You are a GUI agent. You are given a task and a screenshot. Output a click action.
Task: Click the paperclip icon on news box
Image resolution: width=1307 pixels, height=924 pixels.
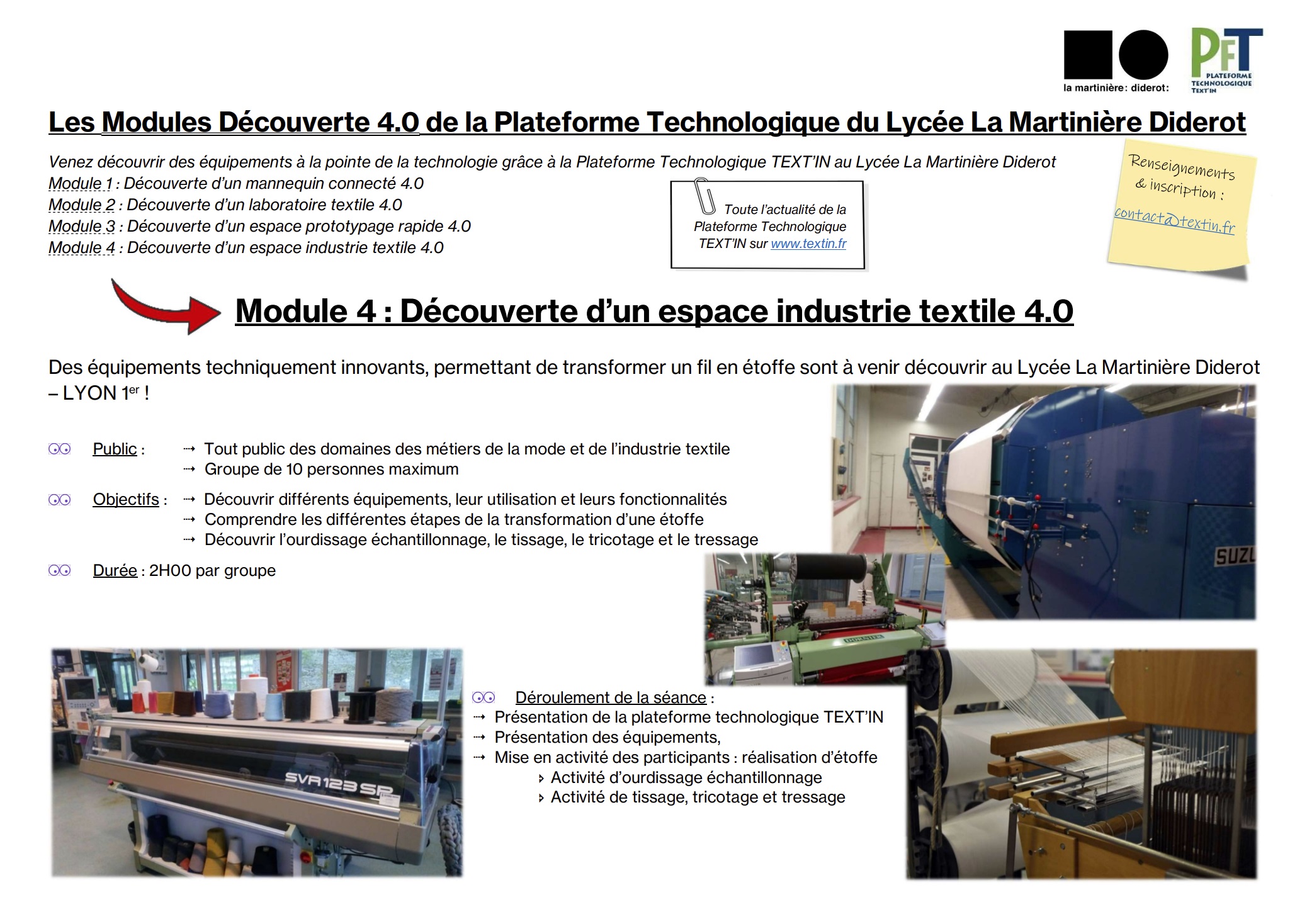point(704,196)
